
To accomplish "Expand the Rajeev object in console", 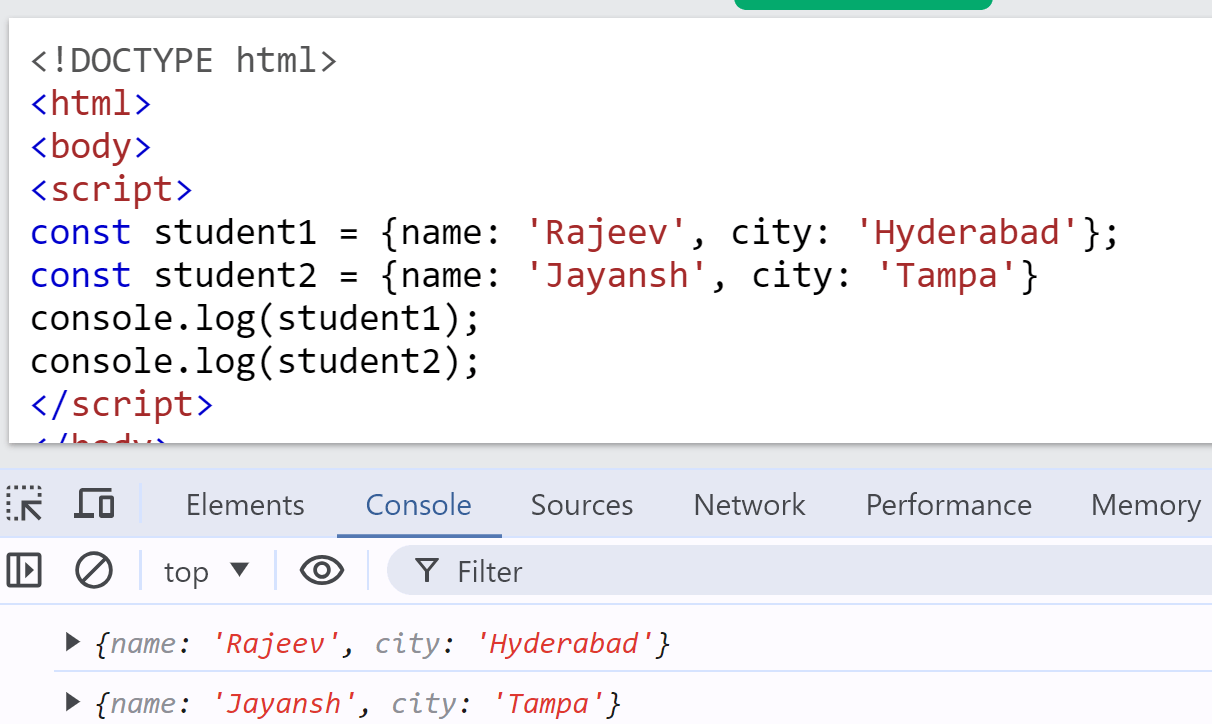I will coord(71,642).
